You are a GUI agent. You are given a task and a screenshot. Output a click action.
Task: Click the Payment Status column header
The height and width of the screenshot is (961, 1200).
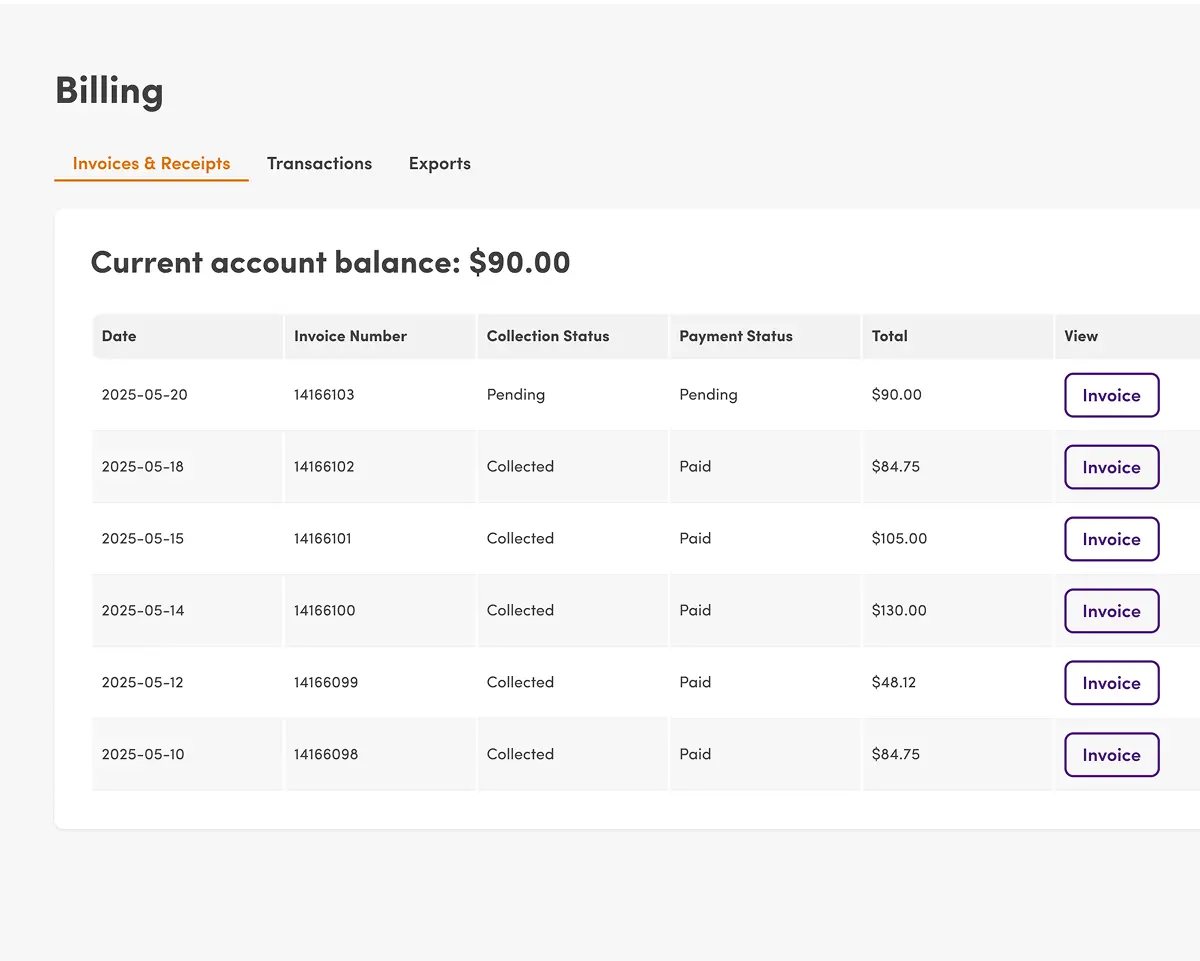[x=735, y=336]
